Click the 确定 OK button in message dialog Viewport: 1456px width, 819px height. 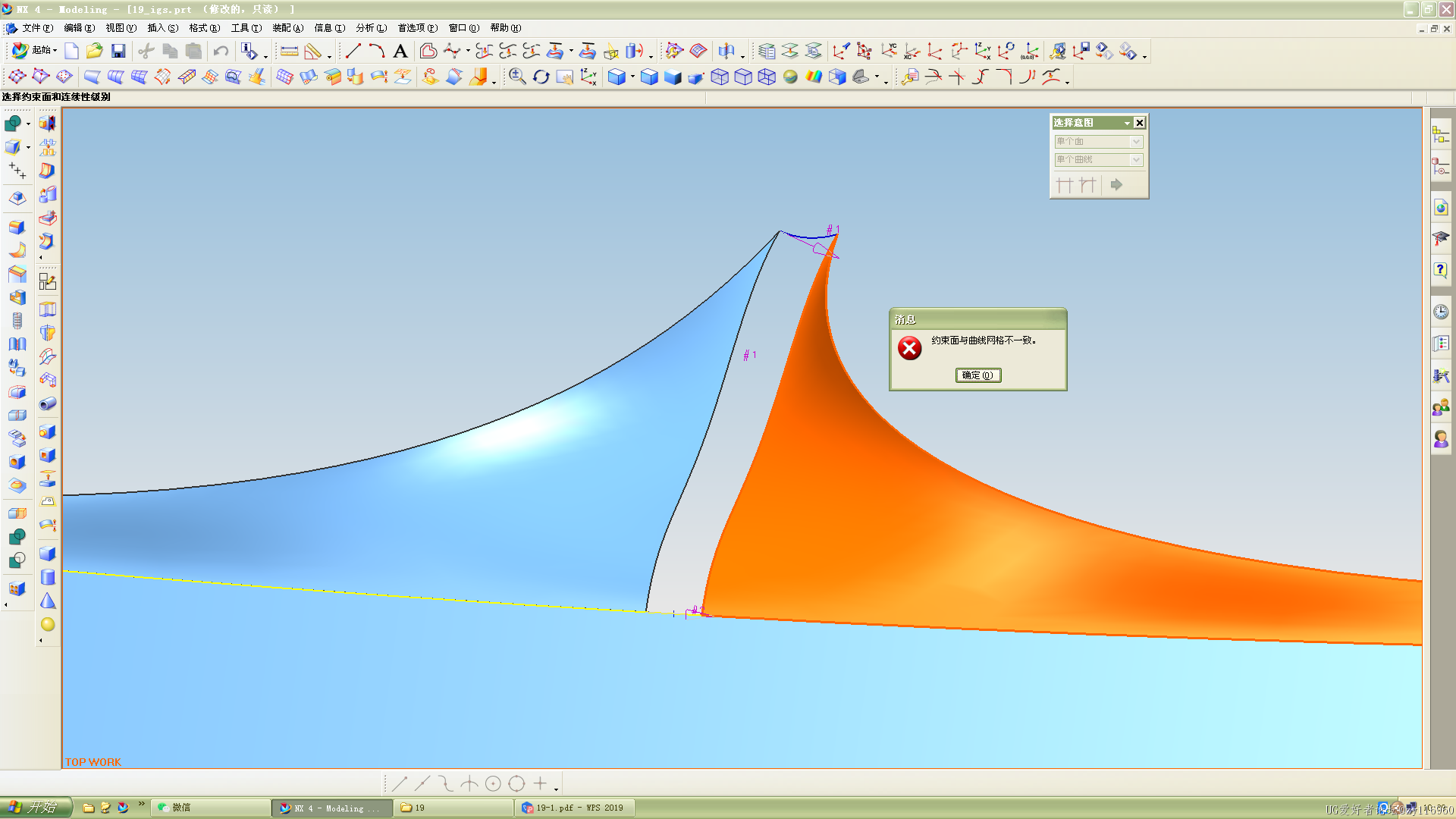click(x=978, y=375)
